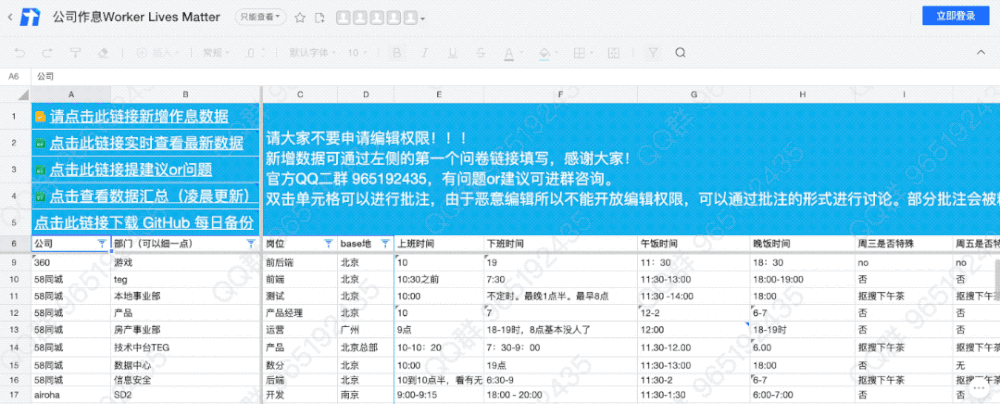Screen dimensions: 1000x404
Task: Open the 部门 column filter
Action: (x=251, y=244)
